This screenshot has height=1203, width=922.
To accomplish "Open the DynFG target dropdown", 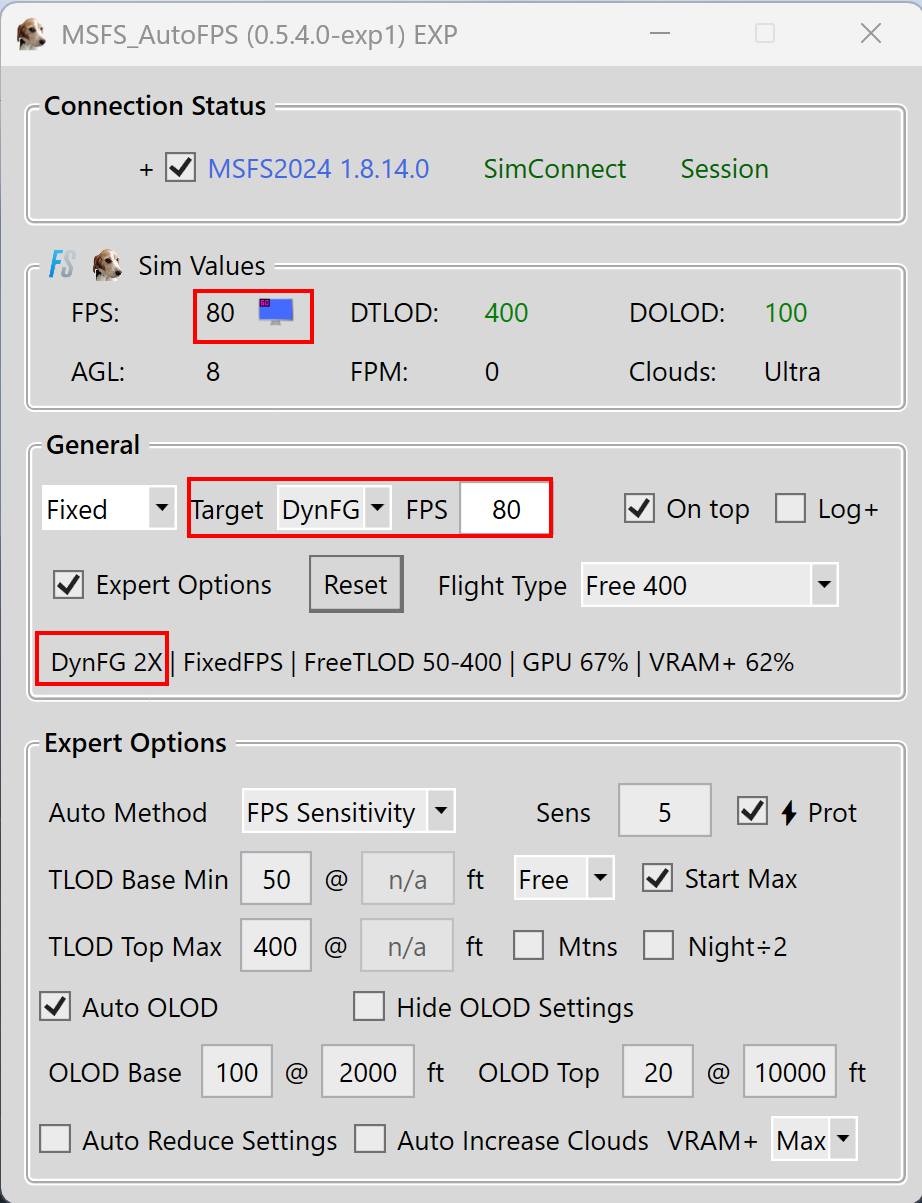I will click(x=334, y=509).
